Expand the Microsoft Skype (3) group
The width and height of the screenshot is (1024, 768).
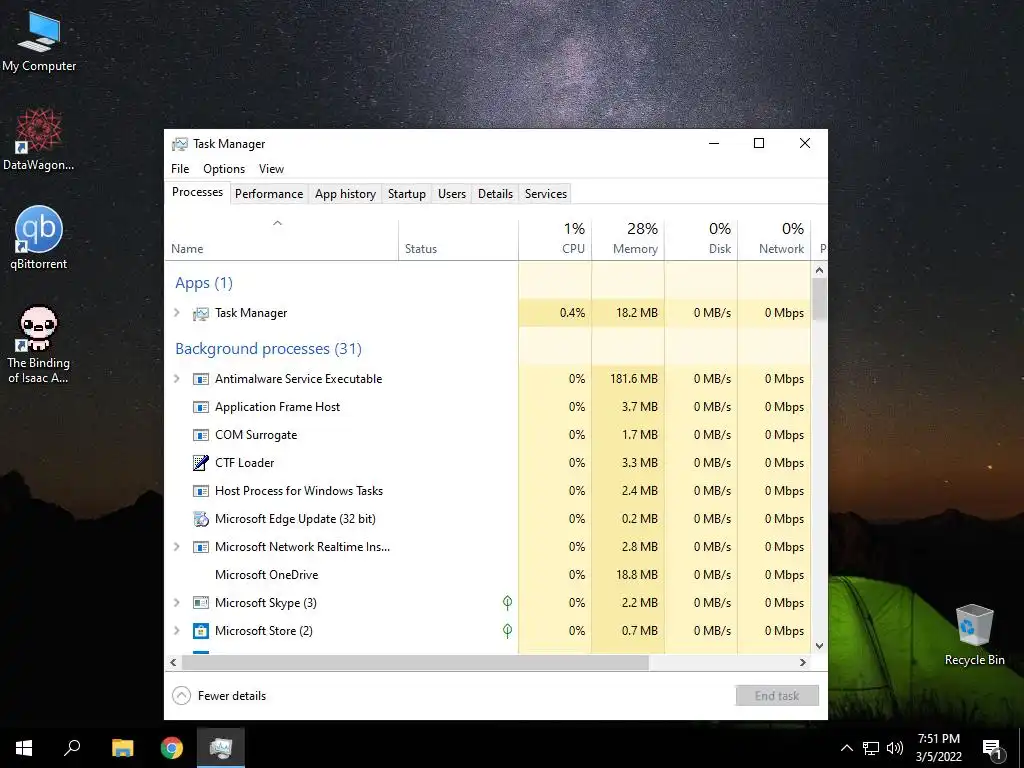(177, 603)
